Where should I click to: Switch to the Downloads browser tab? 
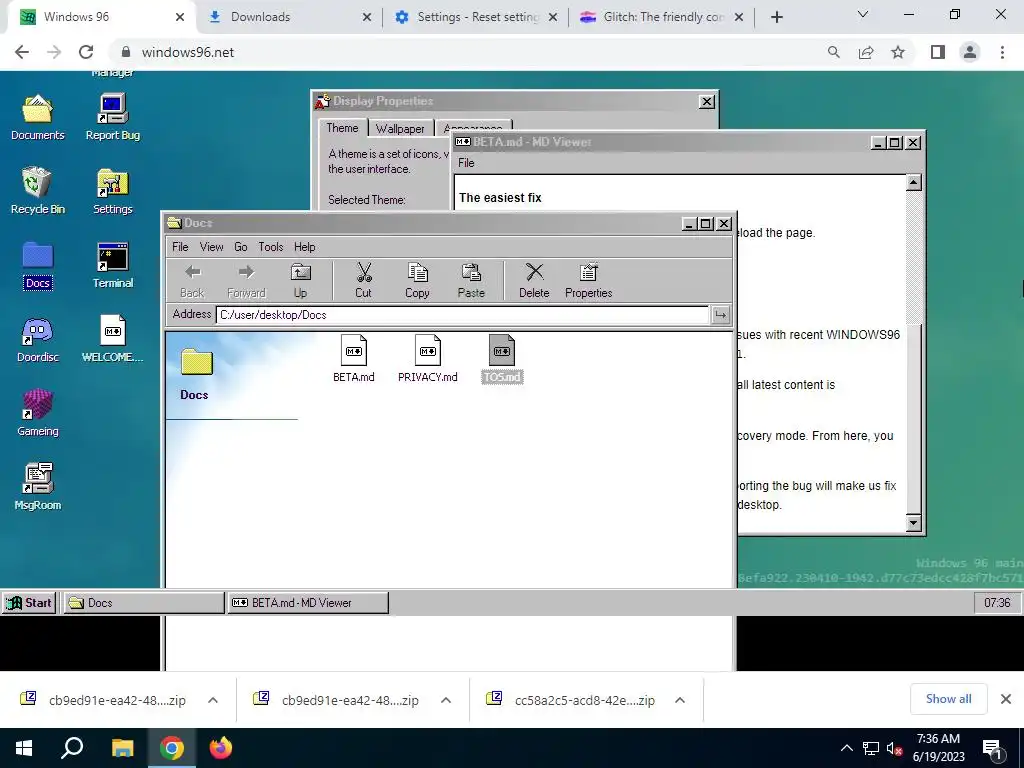[x=289, y=17]
